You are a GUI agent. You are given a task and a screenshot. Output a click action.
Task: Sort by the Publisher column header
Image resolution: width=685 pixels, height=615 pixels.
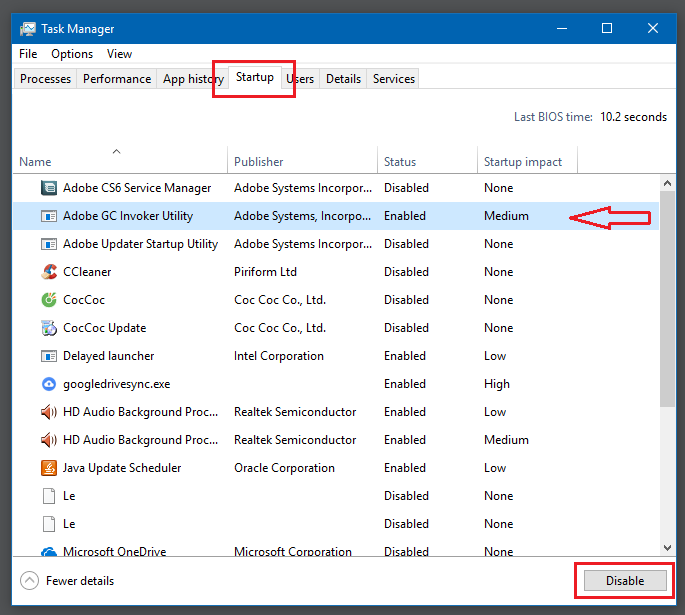click(x=302, y=159)
